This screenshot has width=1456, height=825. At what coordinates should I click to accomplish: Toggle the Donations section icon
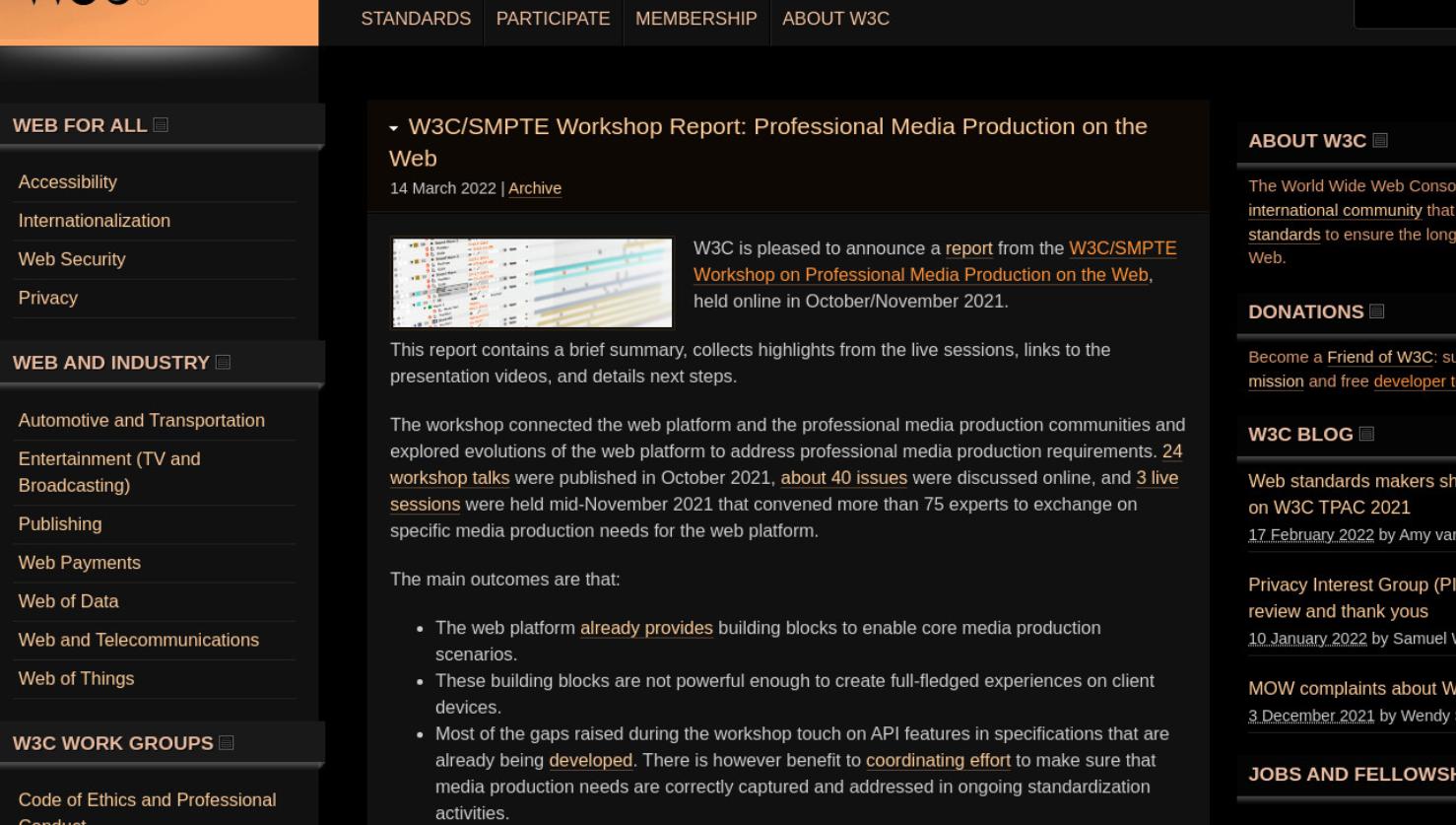click(1377, 311)
